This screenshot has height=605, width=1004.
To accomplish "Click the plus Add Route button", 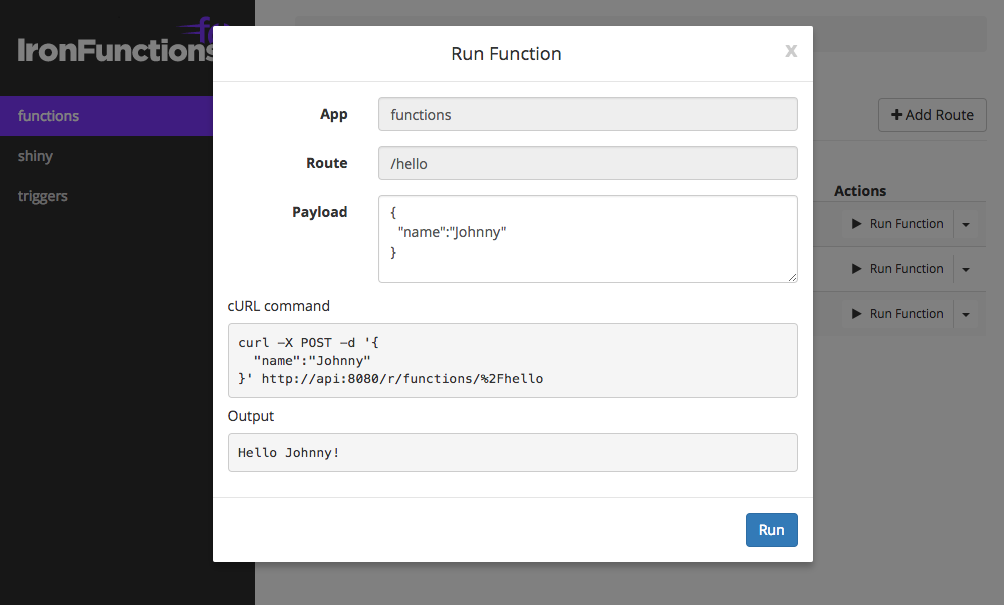I will tap(932, 115).
